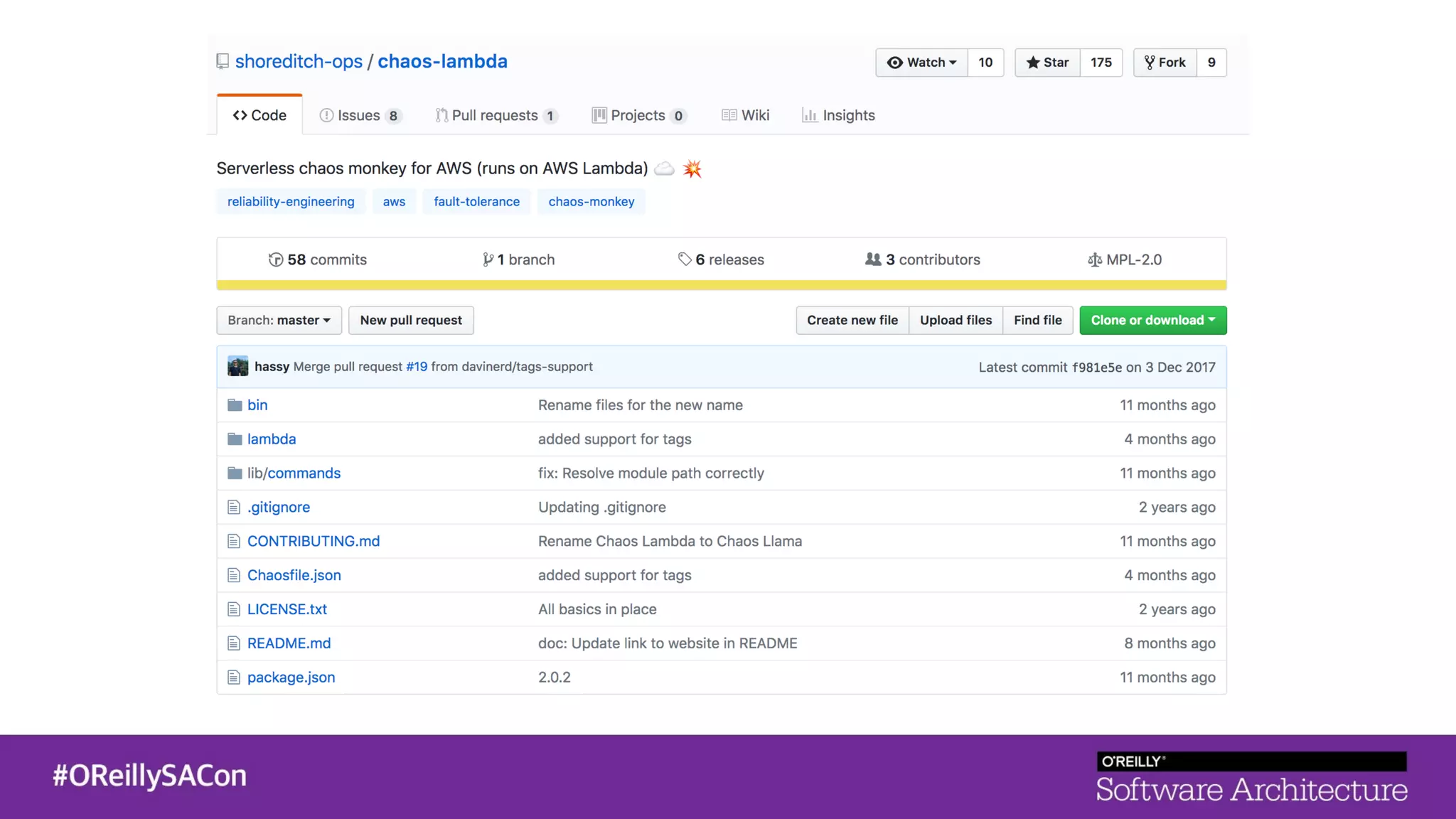1456x819 pixels.
Task: Click the New pull request button
Action: [411, 321]
